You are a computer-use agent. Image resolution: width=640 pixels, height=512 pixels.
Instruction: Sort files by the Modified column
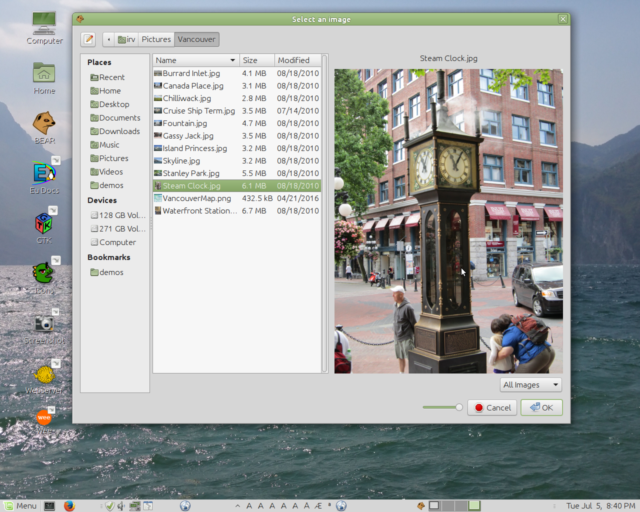298,60
